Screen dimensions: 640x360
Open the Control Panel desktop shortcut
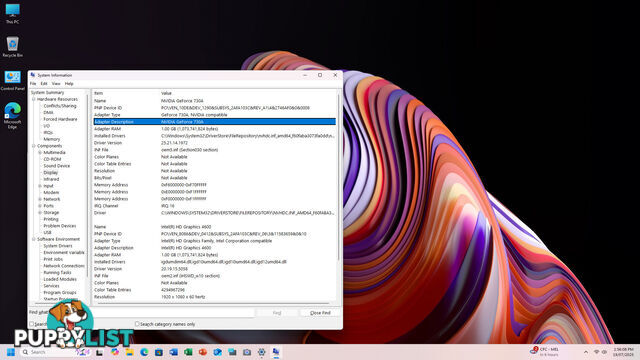coord(12,80)
